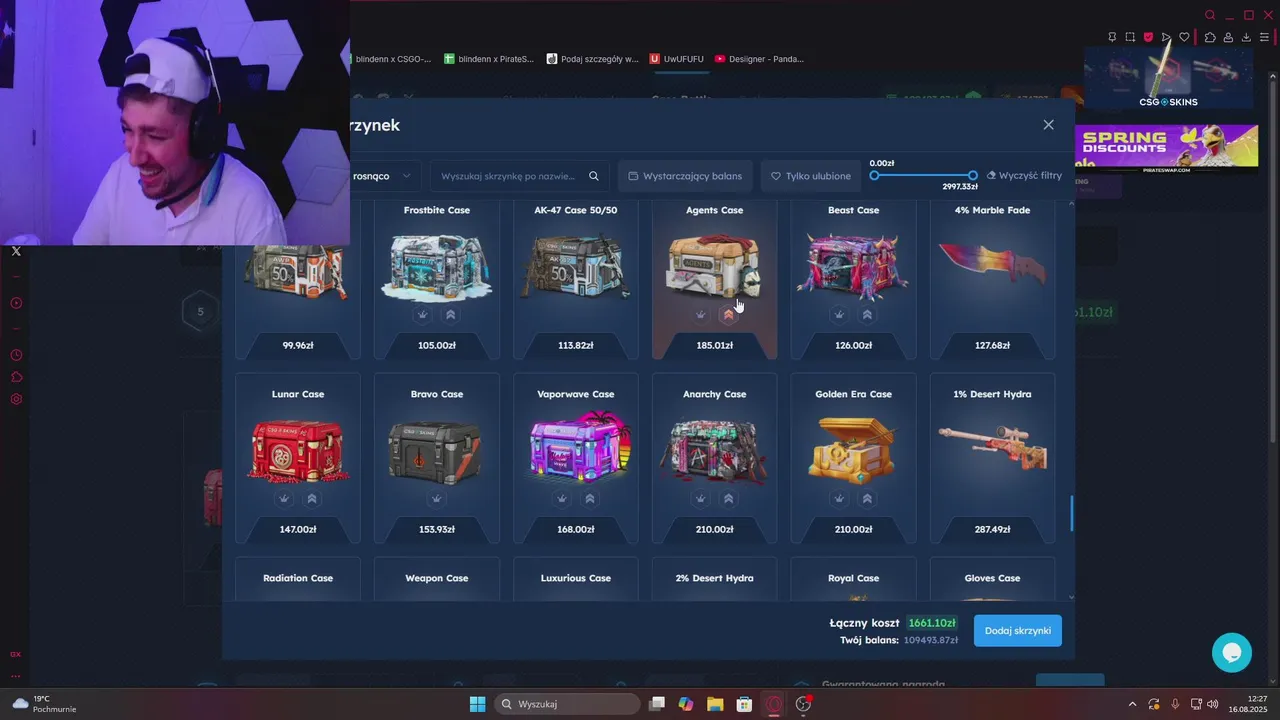
Task: Open File Explorer from the taskbar
Action: [x=715, y=704]
